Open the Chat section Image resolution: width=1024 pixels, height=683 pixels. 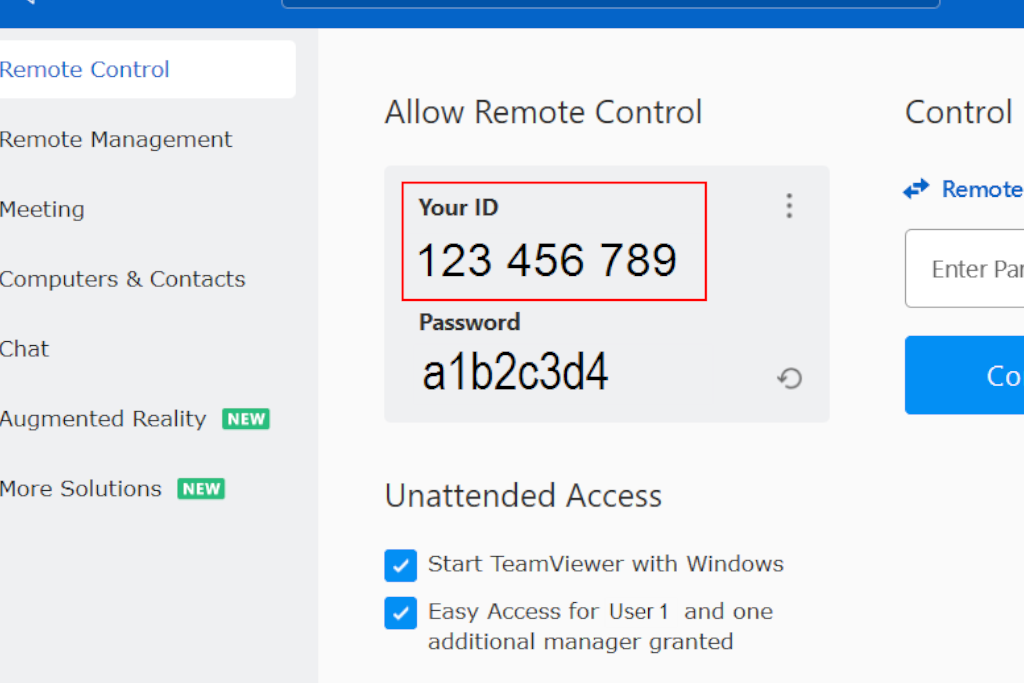coord(24,349)
